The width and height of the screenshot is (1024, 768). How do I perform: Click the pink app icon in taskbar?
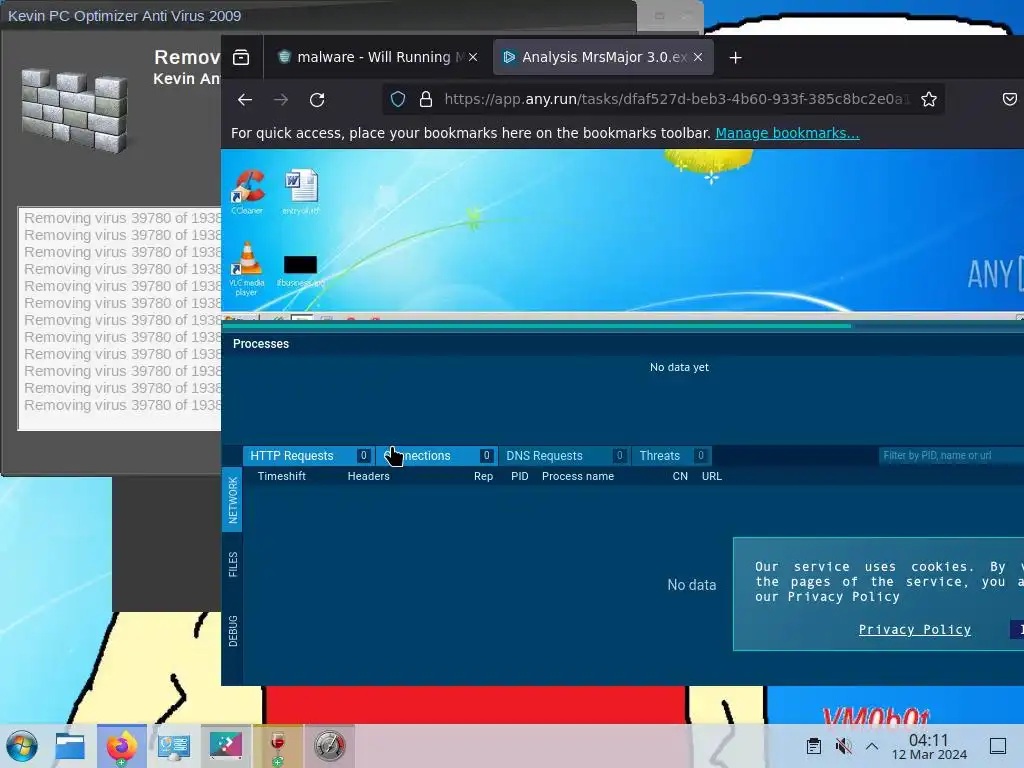pos(225,746)
